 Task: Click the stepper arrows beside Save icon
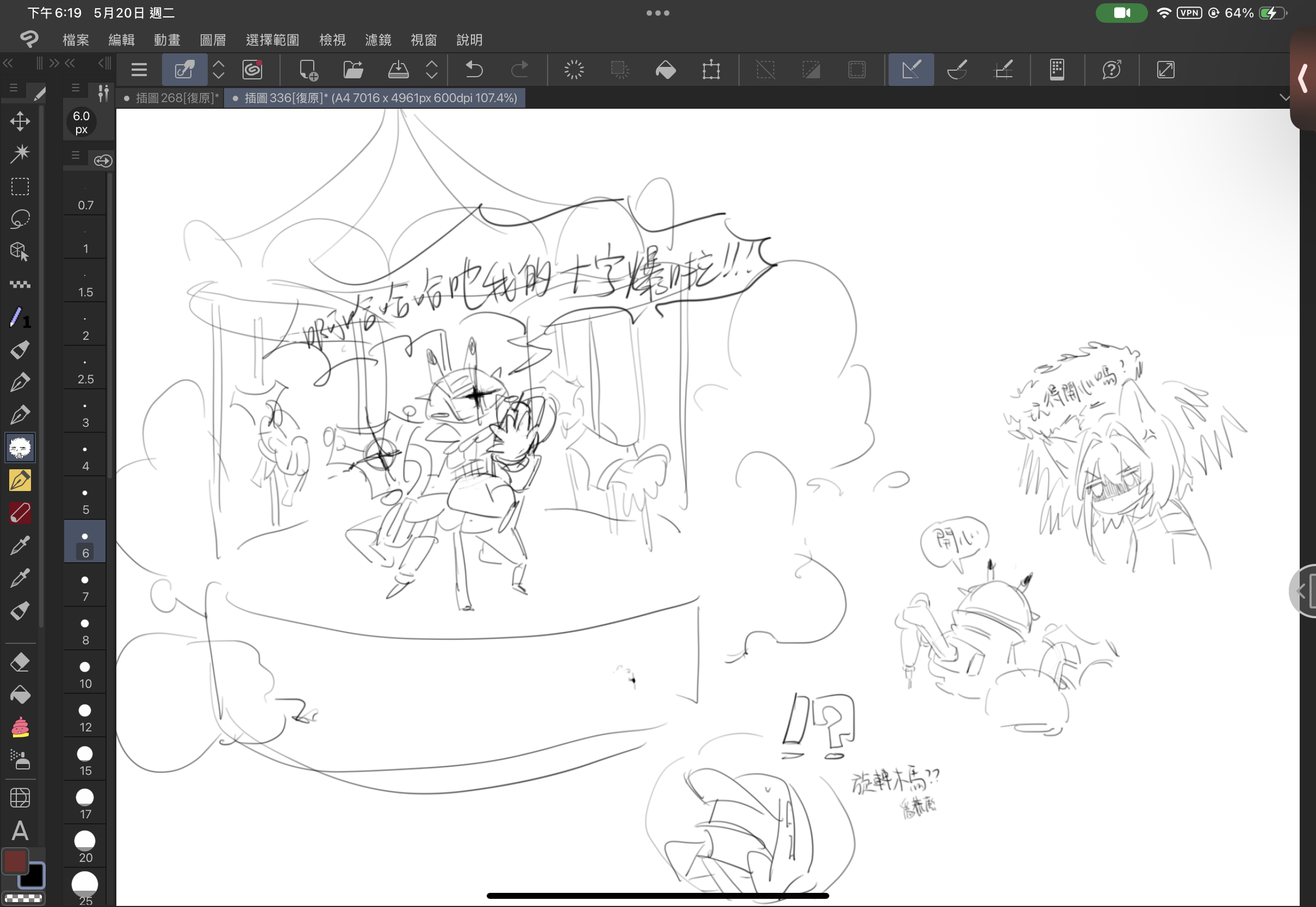pos(432,70)
